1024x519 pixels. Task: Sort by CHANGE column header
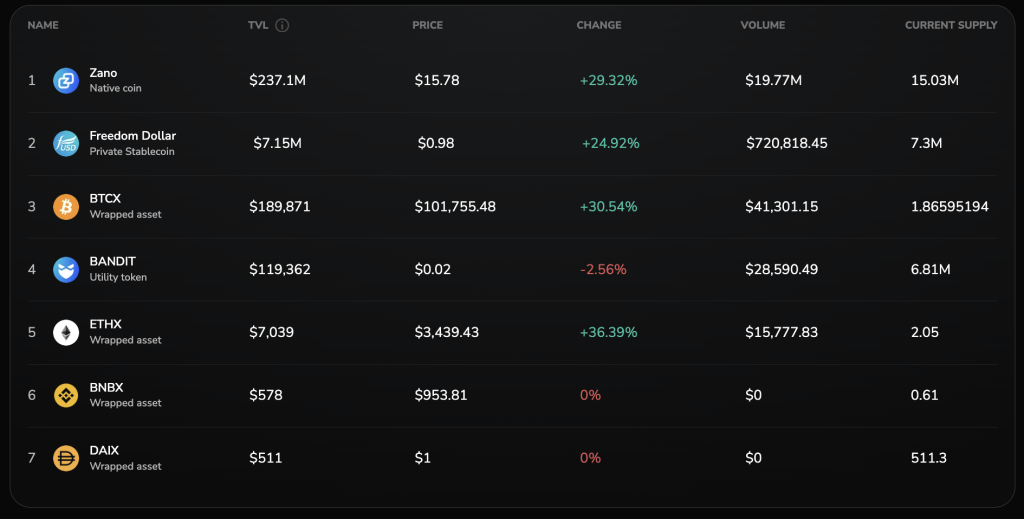pyautogui.click(x=598, y=25)
